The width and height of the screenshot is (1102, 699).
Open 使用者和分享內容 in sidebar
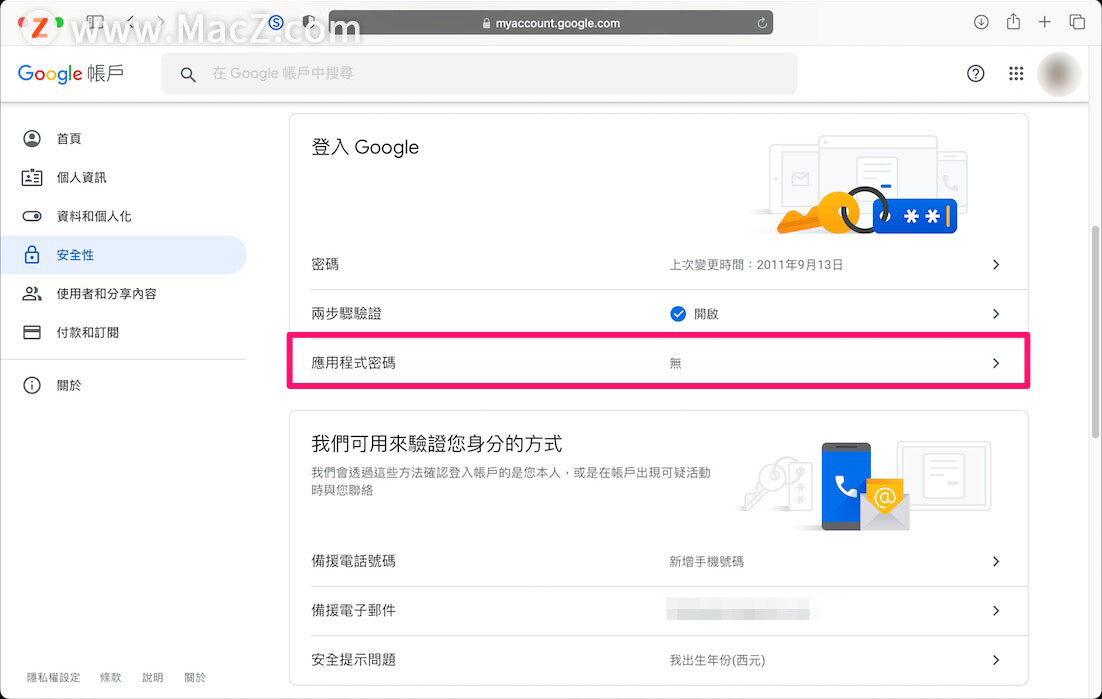(124, 294)
